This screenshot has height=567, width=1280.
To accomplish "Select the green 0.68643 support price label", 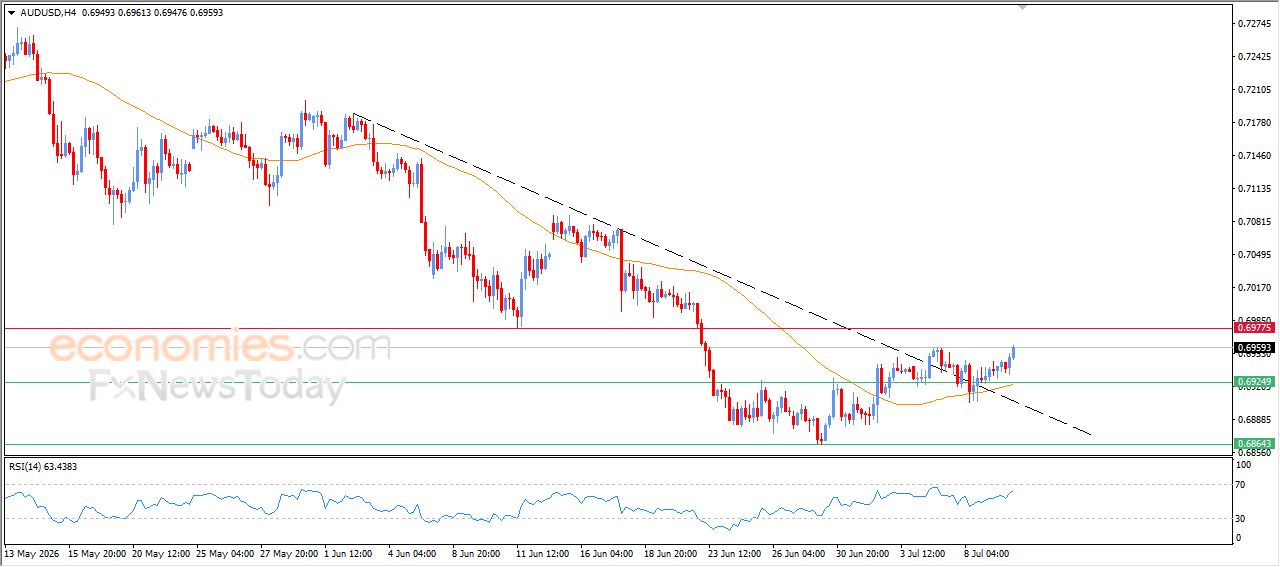I will point(1254,444).
